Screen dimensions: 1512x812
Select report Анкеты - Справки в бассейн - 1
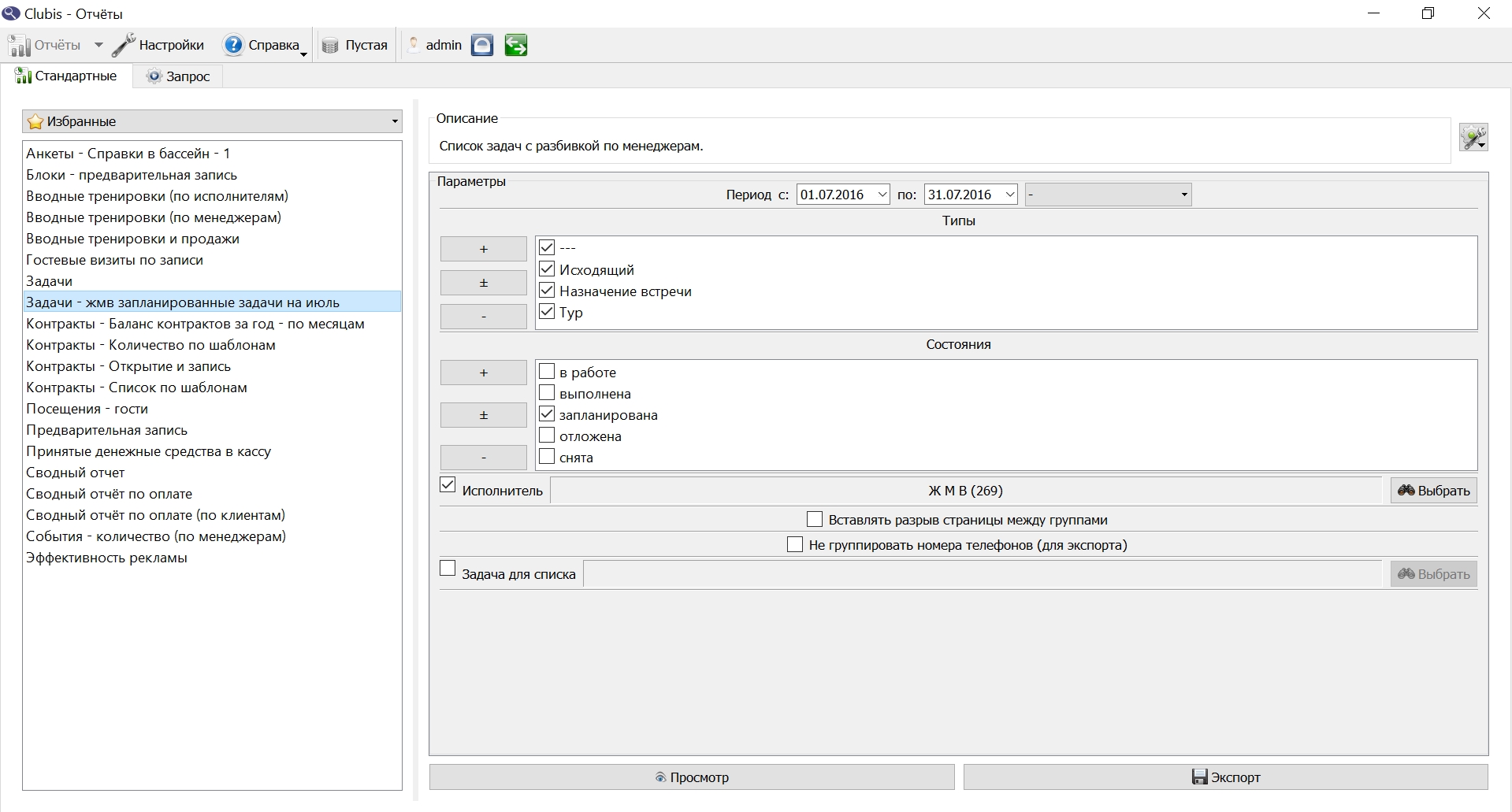coord(212,154)
